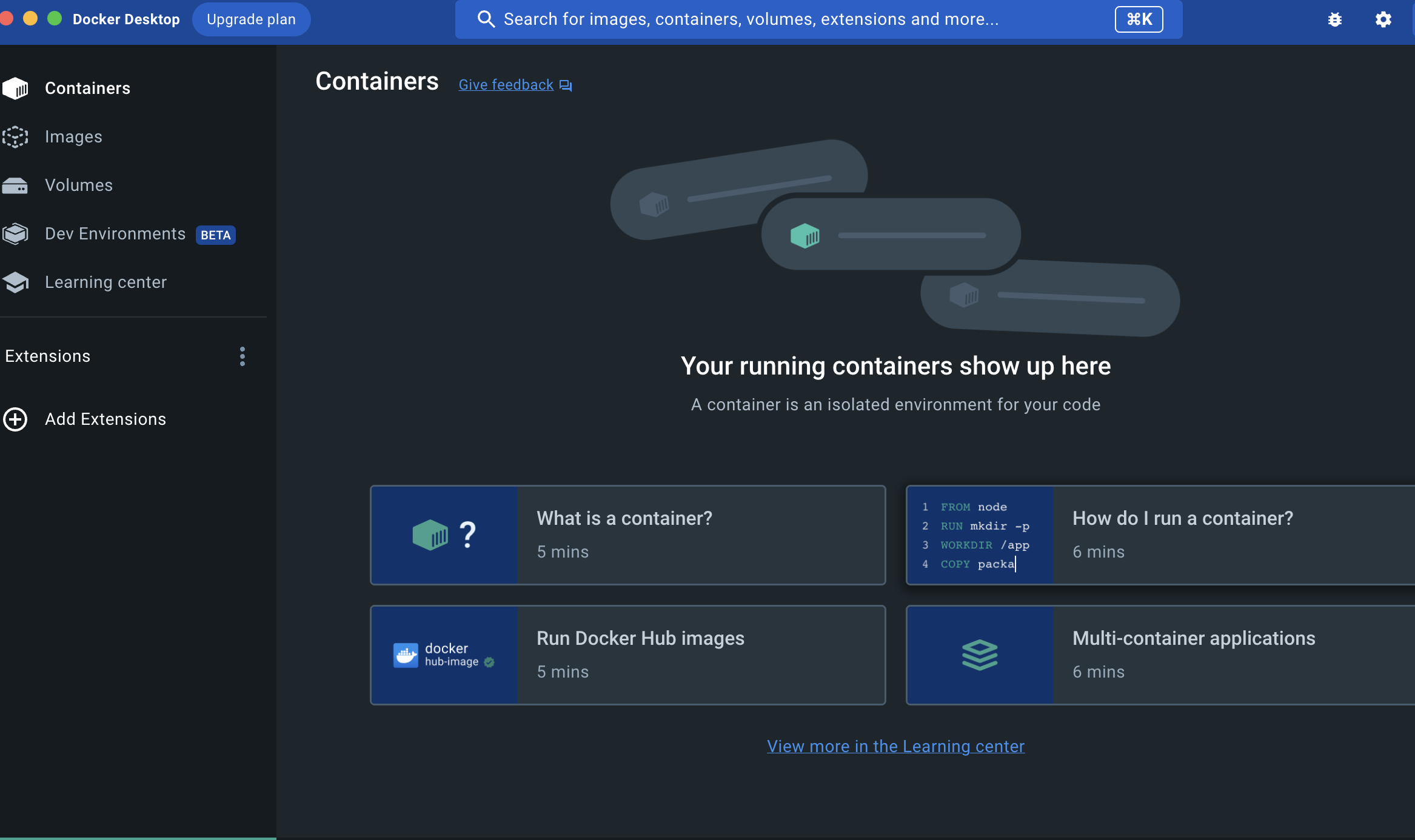Click the feedback chat bubble icon
1415x840 pixels.
tap(566, 85)
